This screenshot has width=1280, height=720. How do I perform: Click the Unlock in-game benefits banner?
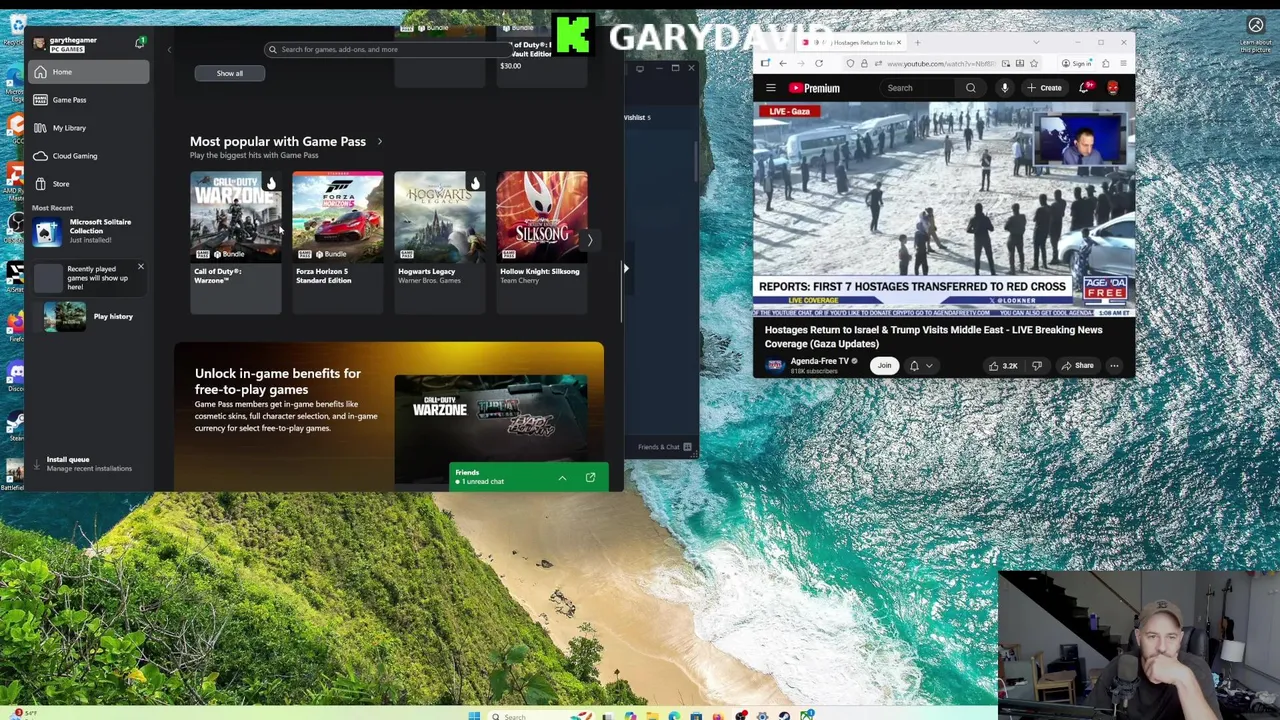tap(389, 416)
